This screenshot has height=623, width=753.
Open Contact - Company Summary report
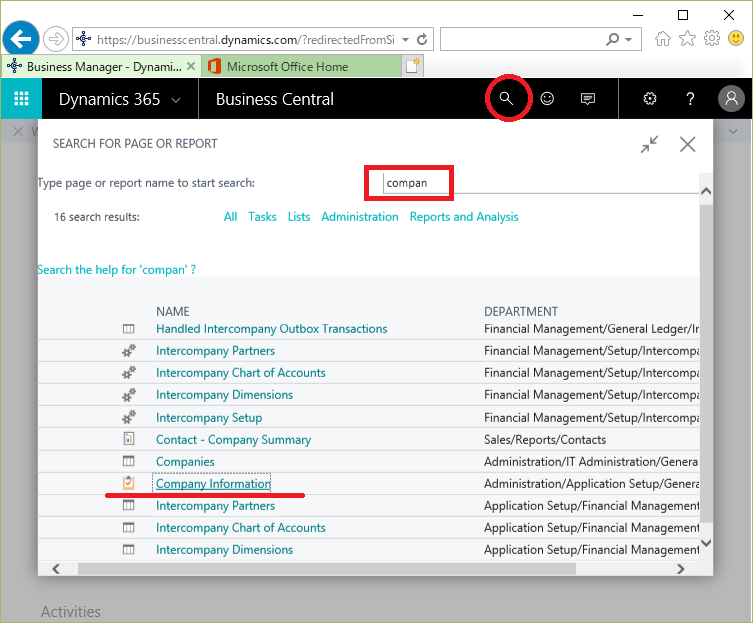point(233,440)
